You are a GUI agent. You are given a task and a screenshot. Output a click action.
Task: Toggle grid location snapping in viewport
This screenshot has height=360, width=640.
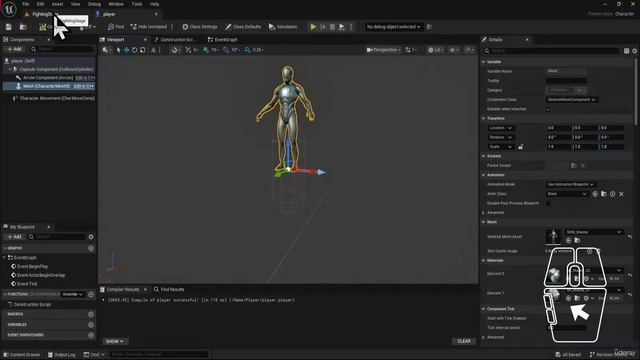206,50
